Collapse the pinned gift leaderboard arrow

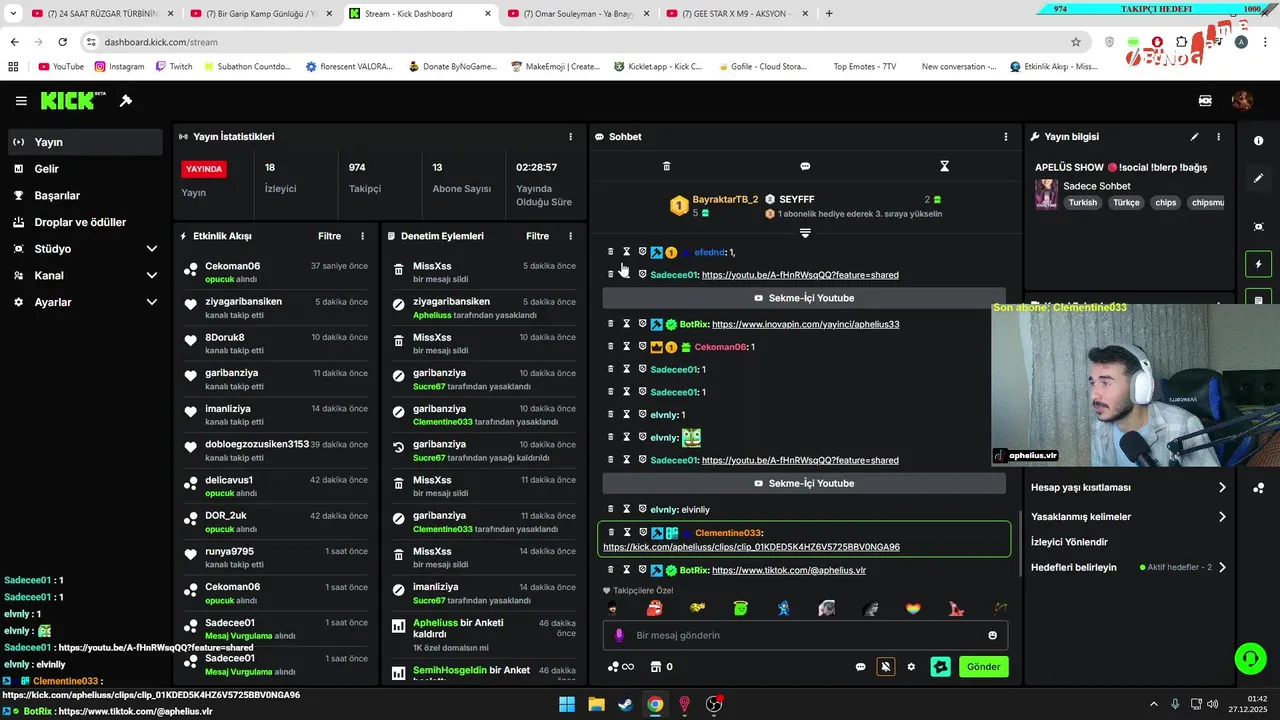(805, 233)
